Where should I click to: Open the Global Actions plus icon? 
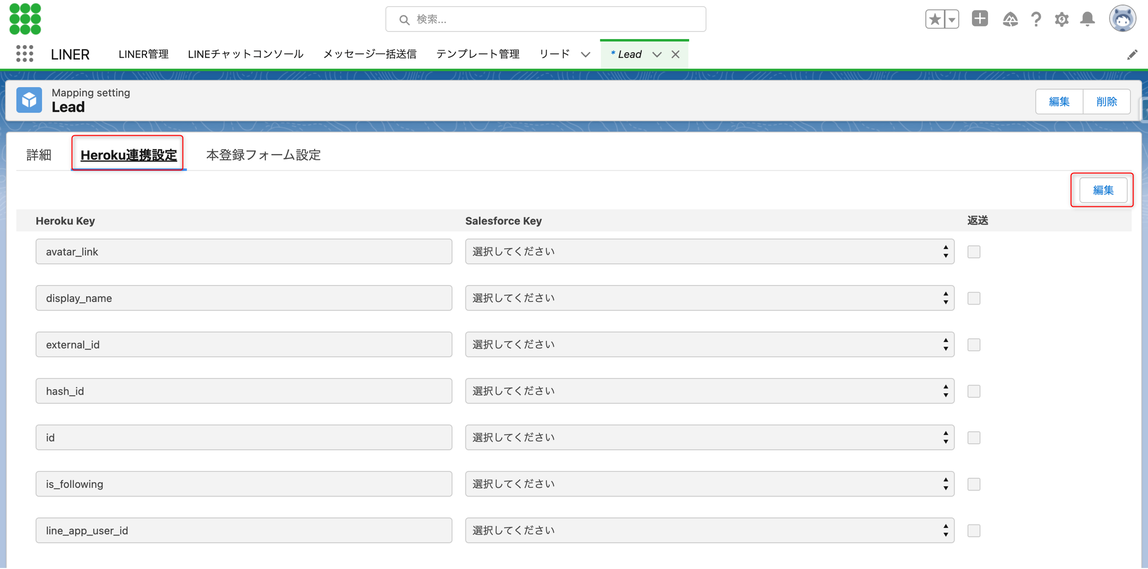980,19
